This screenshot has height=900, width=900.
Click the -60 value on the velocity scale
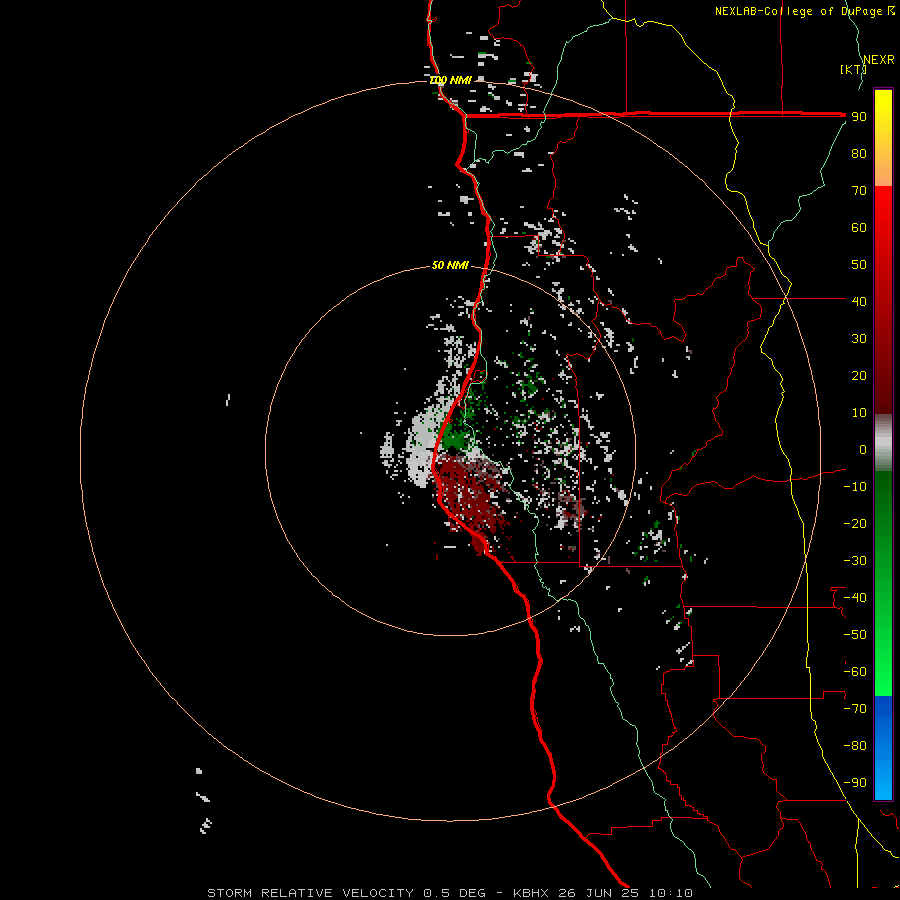pyautogui.click(x=855, y=672)
